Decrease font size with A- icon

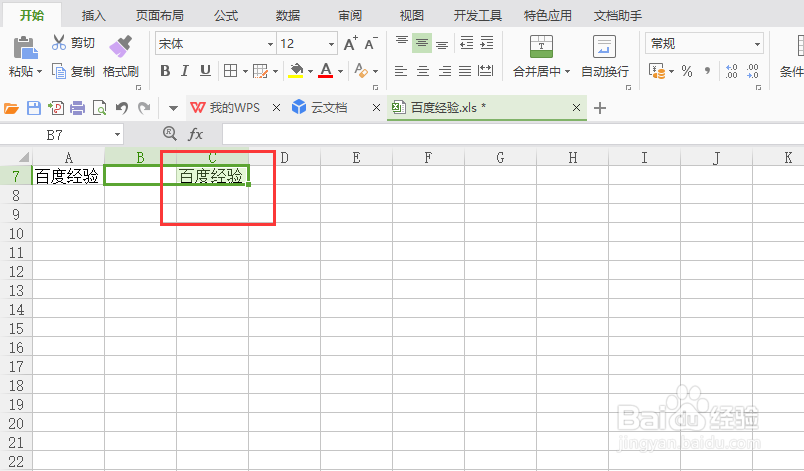(x=371, y=44)
